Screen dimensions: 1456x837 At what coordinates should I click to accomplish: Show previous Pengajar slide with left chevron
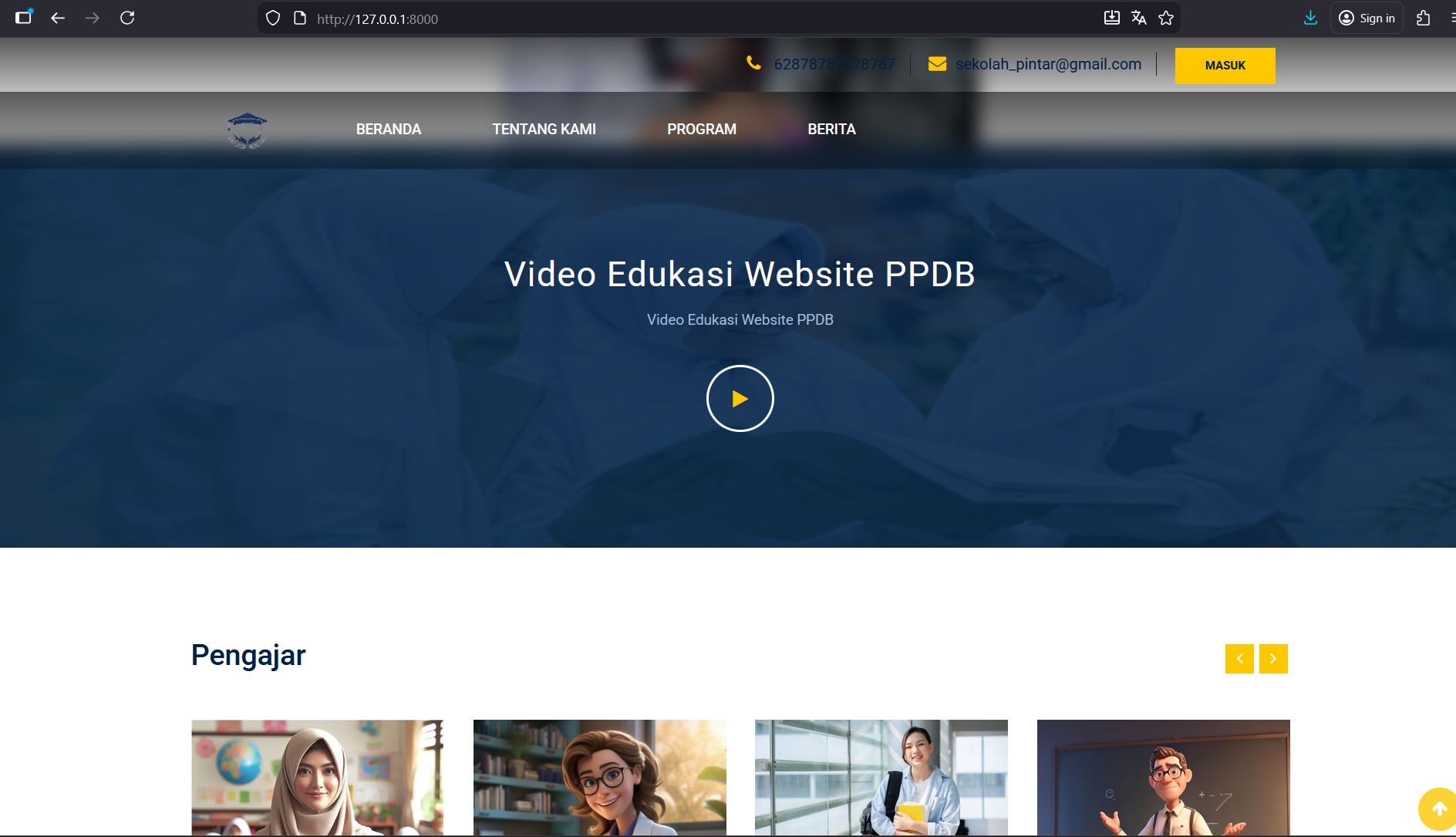click(1239, 659)
